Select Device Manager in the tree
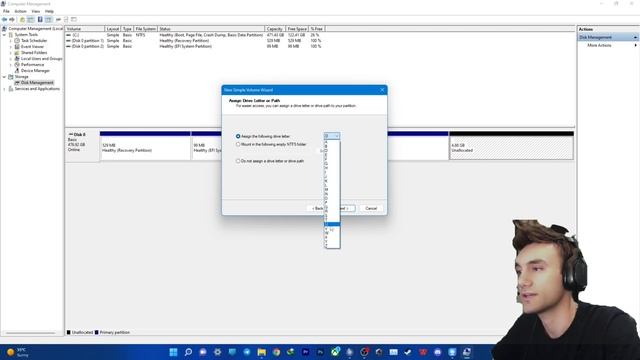 click(x=35, y=71)
